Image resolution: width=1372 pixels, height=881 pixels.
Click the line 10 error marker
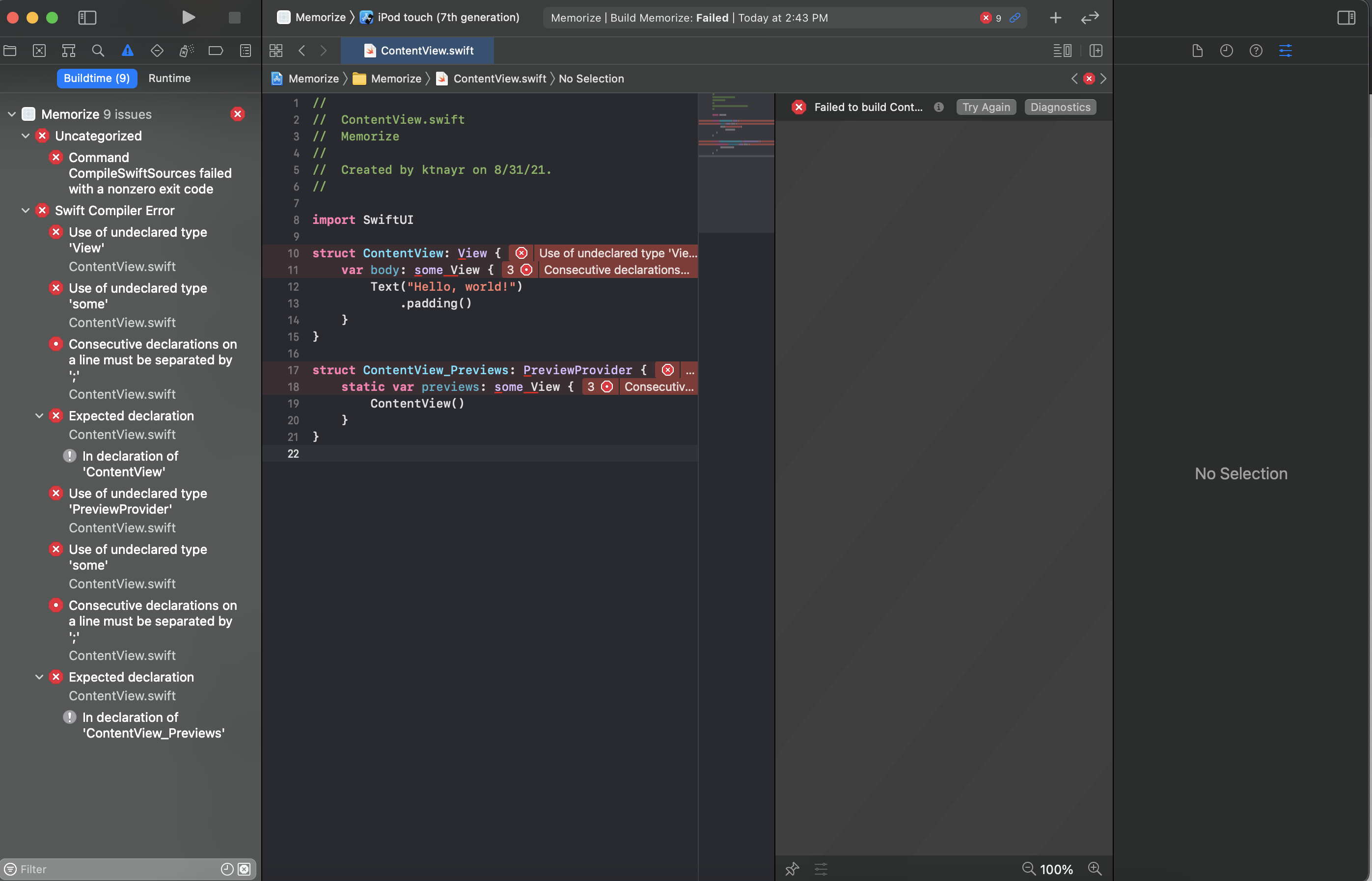coord(521,253)
